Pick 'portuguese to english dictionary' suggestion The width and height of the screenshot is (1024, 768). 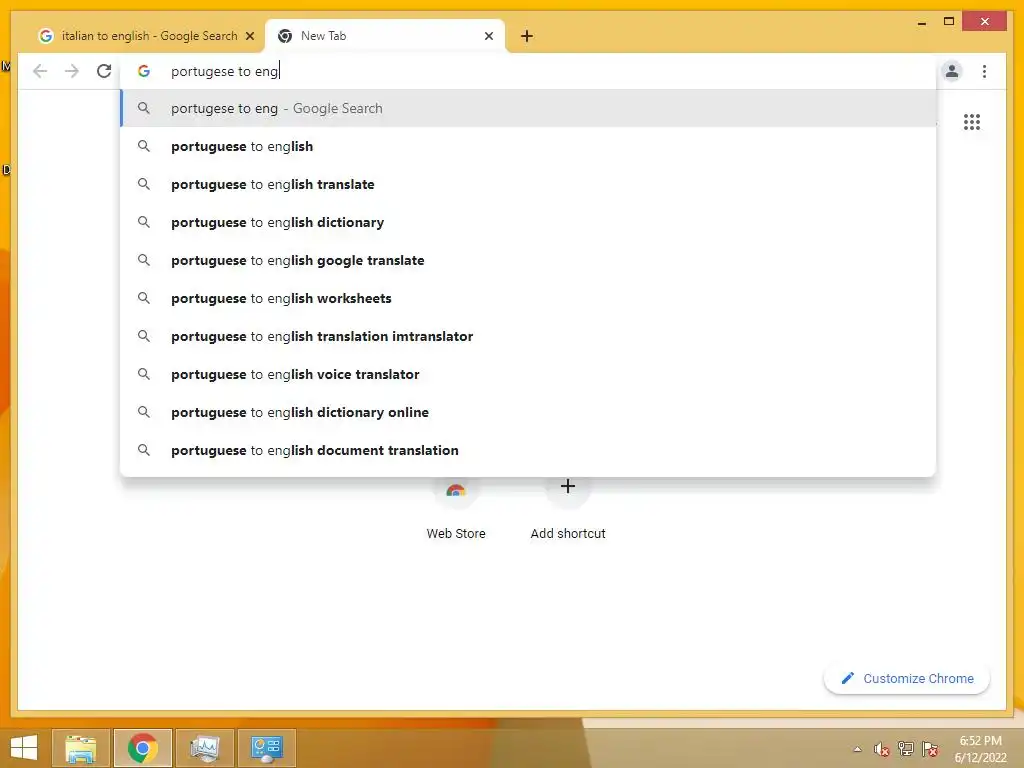(x=528, y=222)
